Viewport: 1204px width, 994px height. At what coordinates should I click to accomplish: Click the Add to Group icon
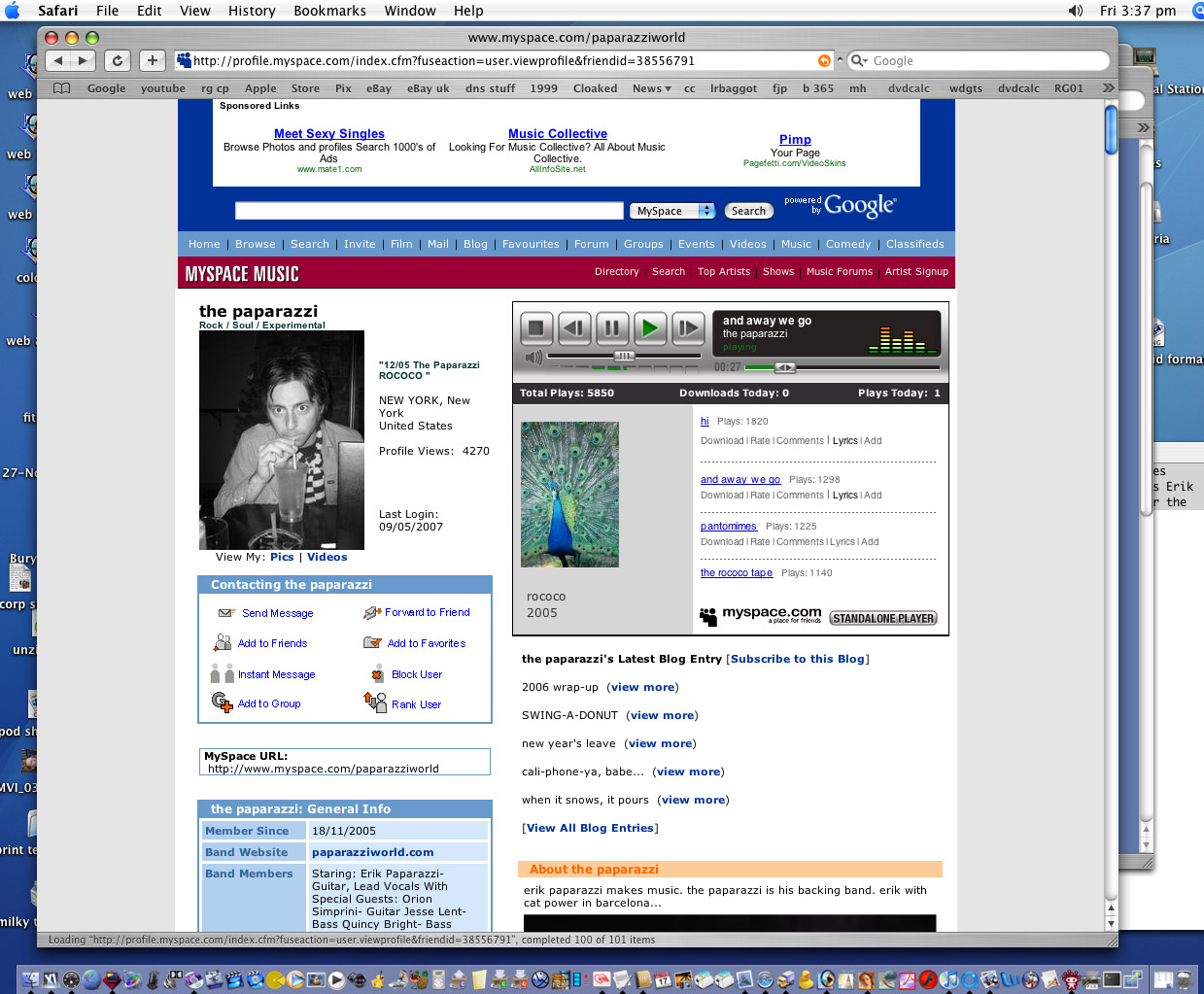click(x=223, y=702)
